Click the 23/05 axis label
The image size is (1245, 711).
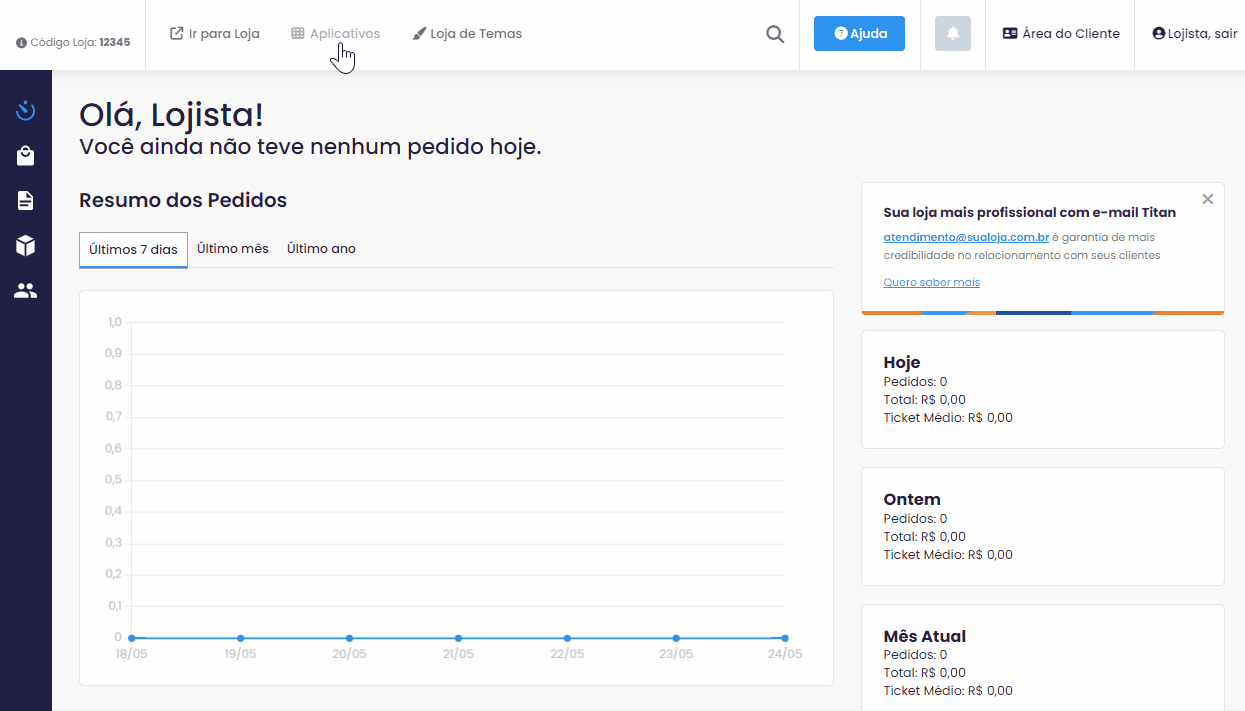[x=676, y=654]
